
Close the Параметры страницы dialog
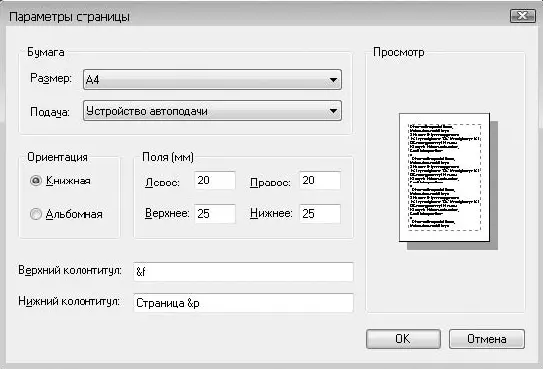pos(523,16)
